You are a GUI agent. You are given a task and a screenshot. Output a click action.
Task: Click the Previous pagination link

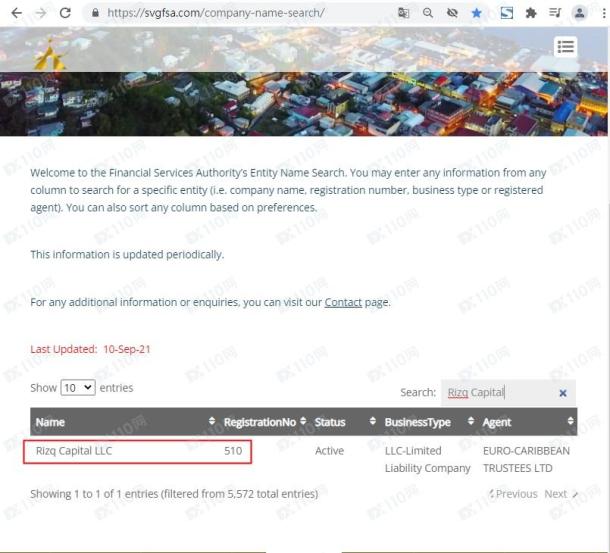pyautogui.click(x=513, y=494)
